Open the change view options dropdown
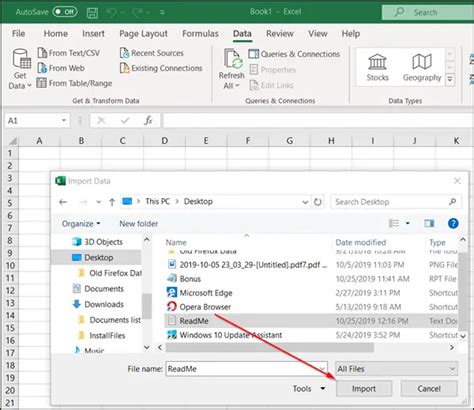474x410 pixels. (x=408, y=223)
